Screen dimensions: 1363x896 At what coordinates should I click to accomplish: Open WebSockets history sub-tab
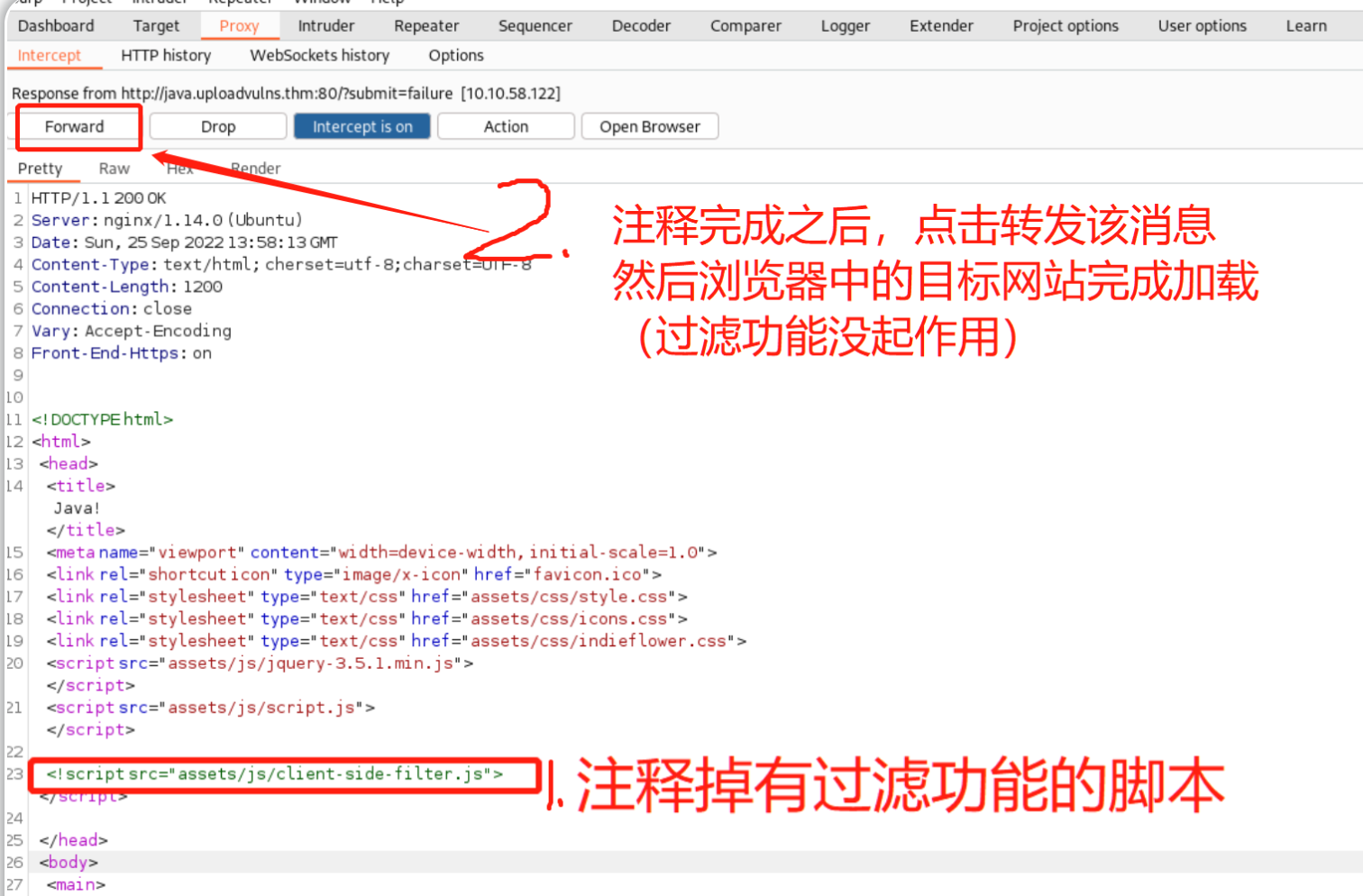[x=320, y=55]
